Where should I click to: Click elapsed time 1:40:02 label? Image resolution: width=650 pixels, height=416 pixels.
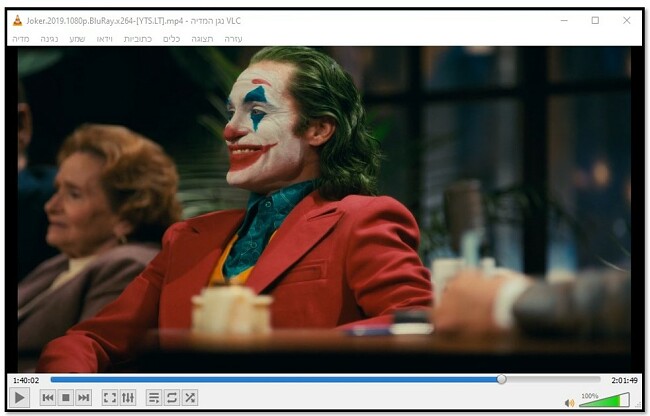coord(26,380)
